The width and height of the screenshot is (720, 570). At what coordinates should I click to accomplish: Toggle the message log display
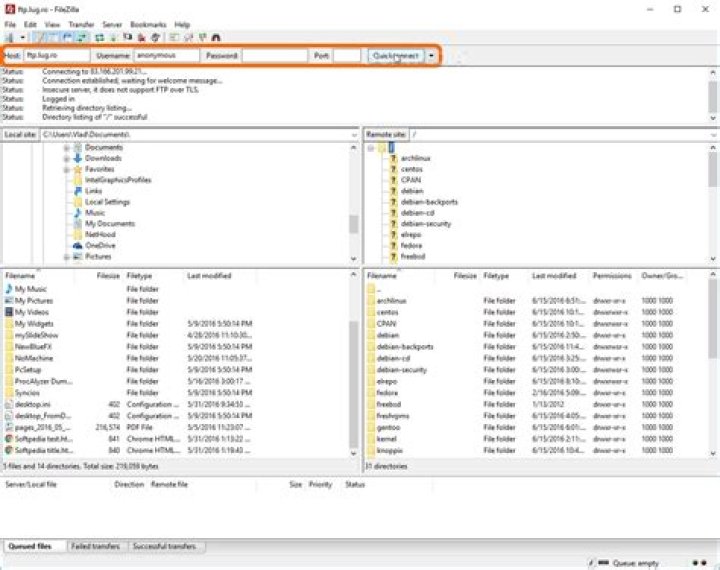pos(39,37)
